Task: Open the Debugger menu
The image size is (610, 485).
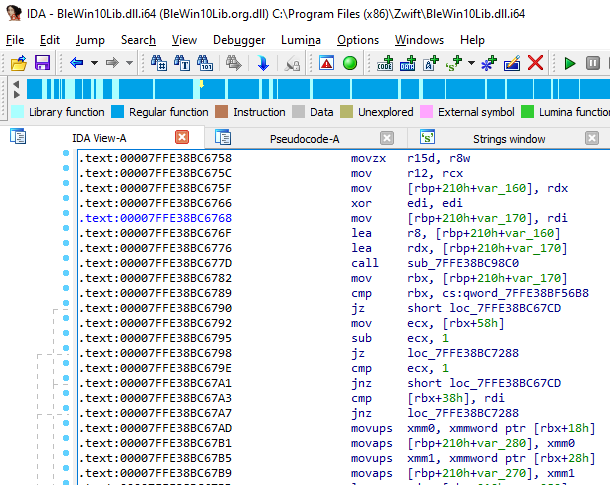Action: pos(239,40)
